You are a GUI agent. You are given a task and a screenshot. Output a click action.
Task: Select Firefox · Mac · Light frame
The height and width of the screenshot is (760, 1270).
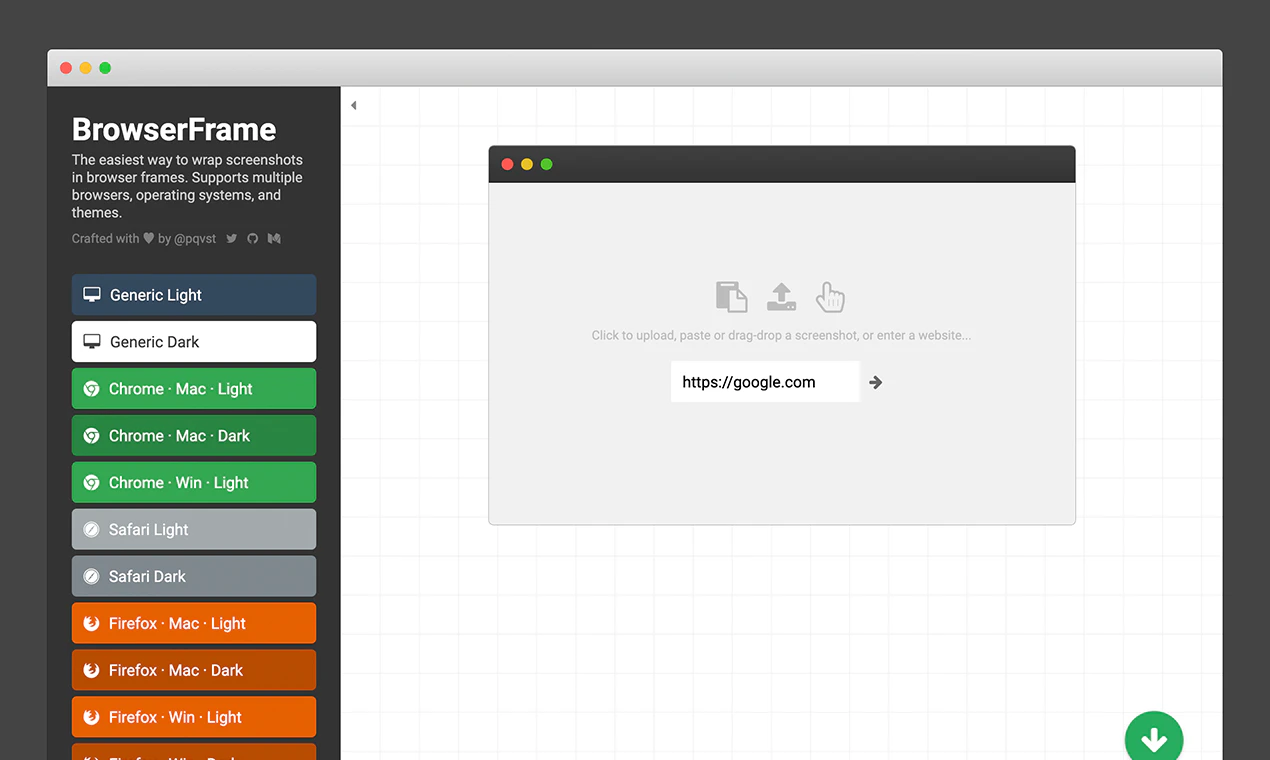tap(194, 624)
